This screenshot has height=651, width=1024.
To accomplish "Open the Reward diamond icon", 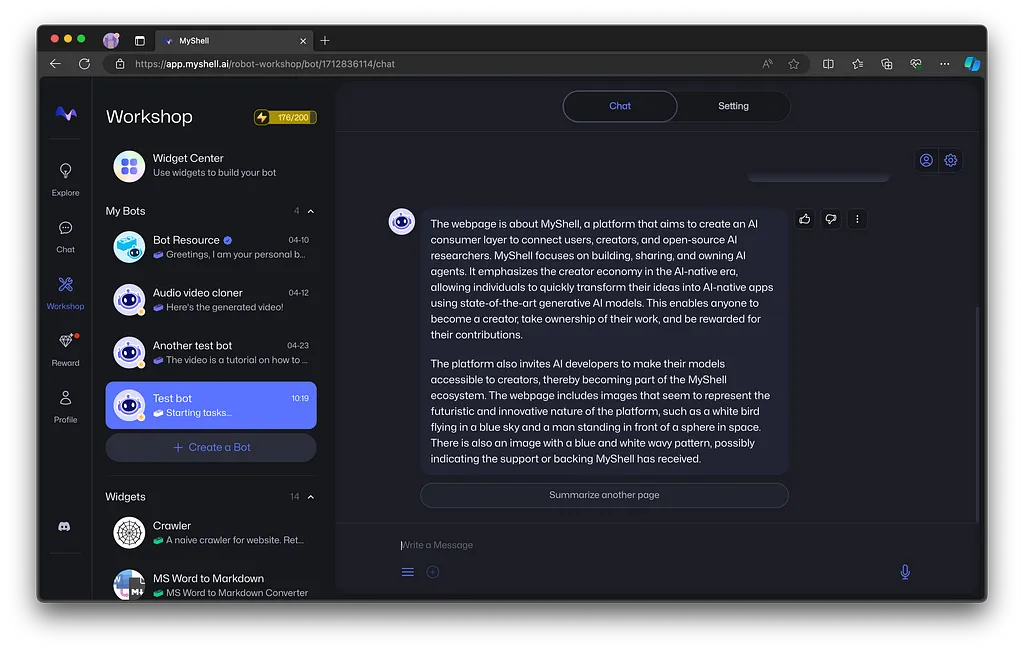I will [x=65, y=342].
